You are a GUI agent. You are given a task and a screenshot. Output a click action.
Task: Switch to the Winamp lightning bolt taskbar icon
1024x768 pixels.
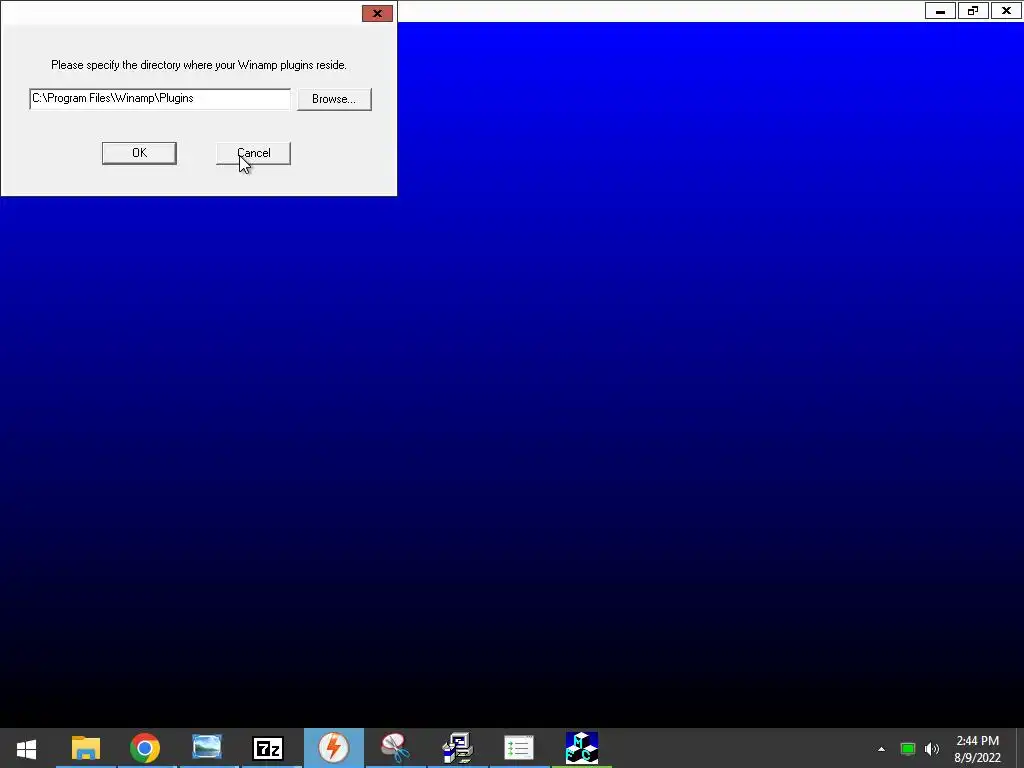pyautogui.click(x=334, y=748)
